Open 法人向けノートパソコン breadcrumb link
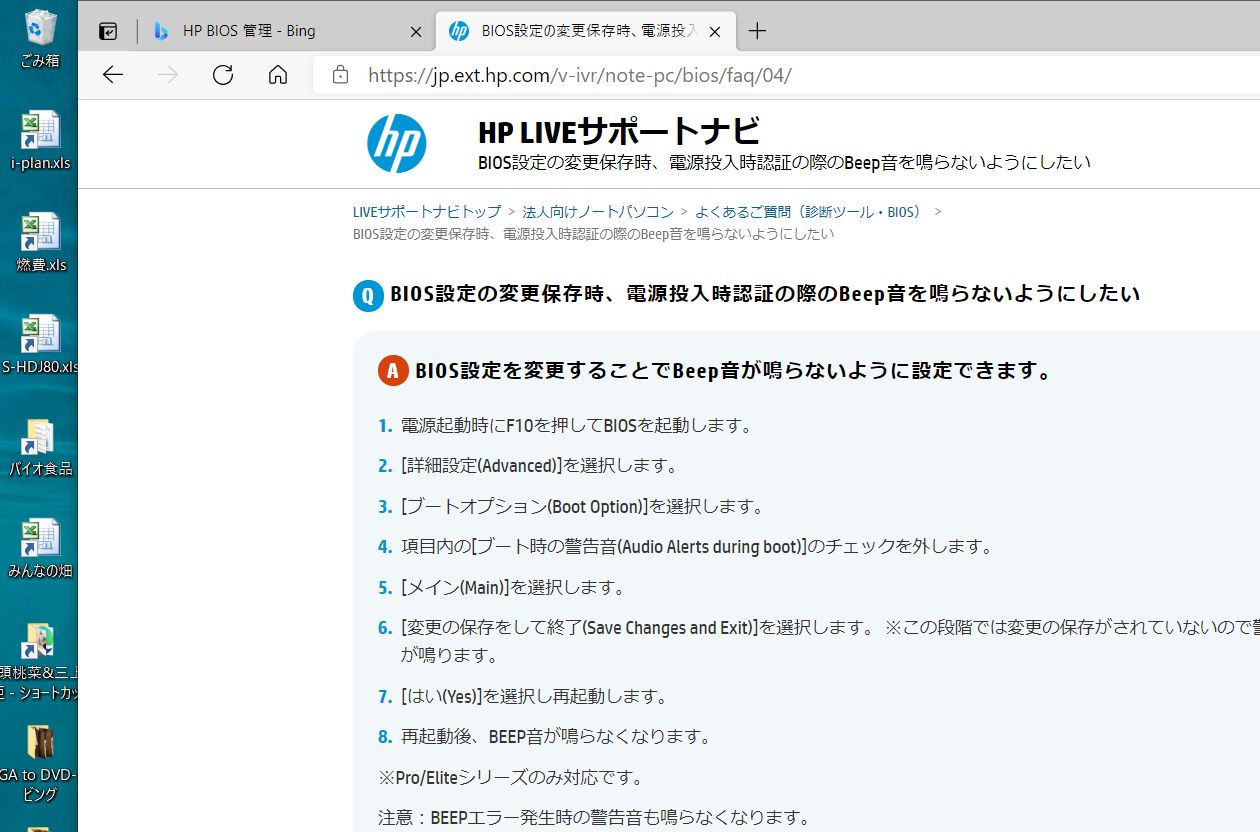Image resolution: width=1260 pixels, height=832 pixels. [x=598, y=212]
